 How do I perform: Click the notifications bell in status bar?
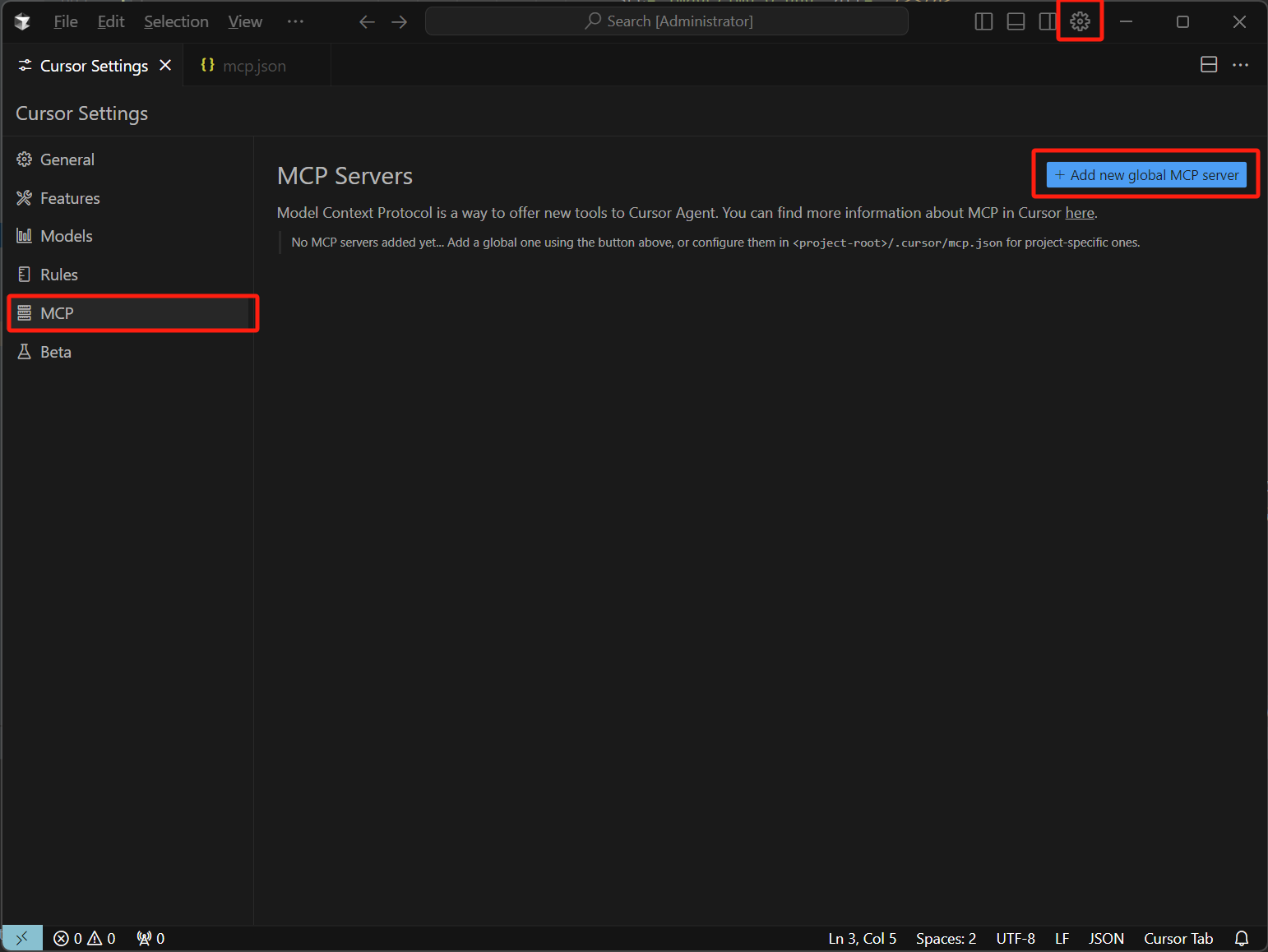(x=1242, y=938)
